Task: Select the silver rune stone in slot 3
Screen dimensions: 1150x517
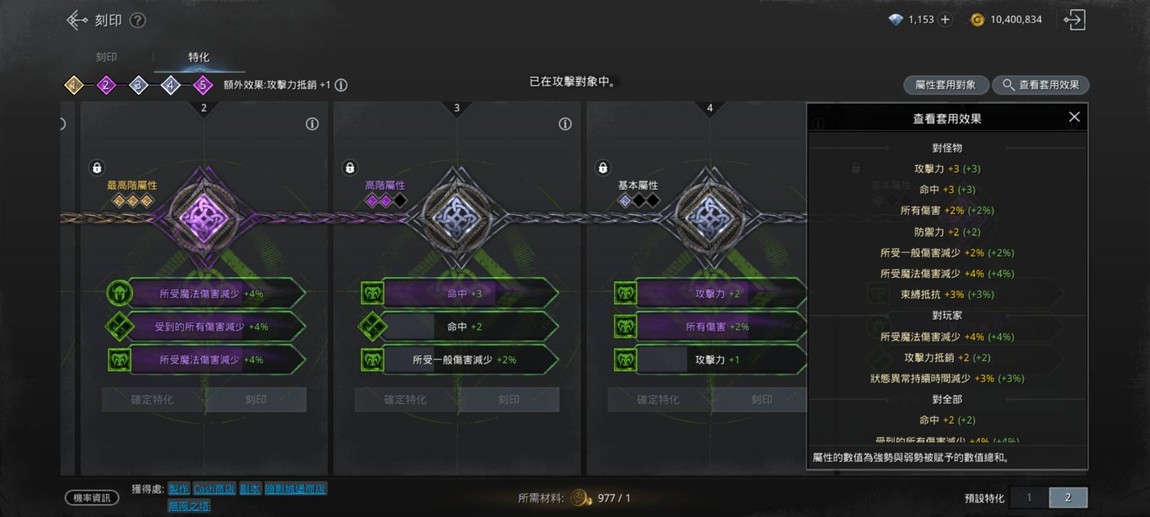Action: click(457, 217)
